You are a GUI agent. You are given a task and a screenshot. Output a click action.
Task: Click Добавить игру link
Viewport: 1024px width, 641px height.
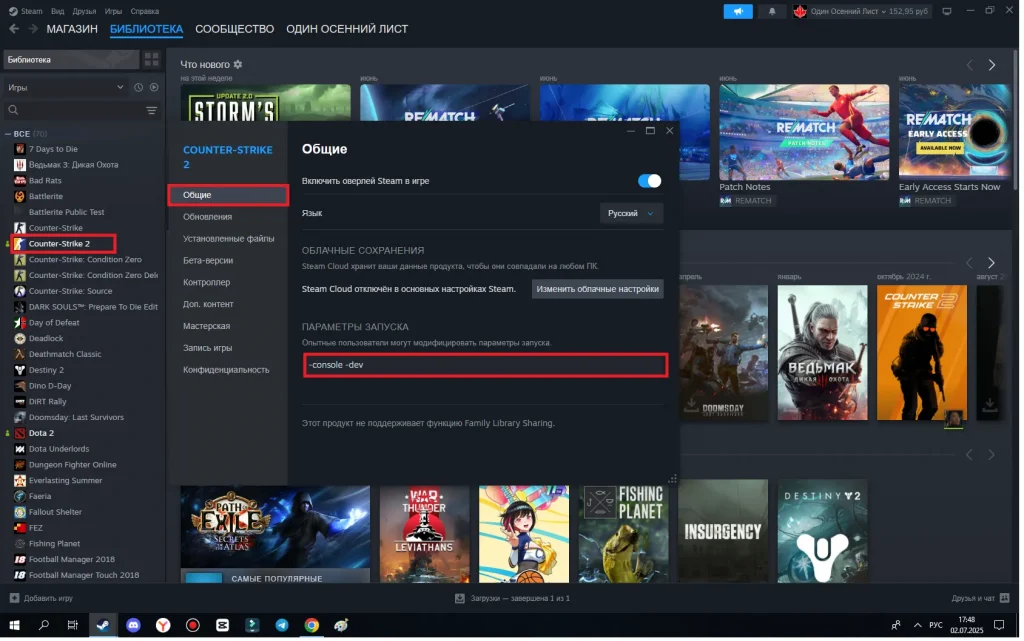pyautogui.click(x=48, y=598)
